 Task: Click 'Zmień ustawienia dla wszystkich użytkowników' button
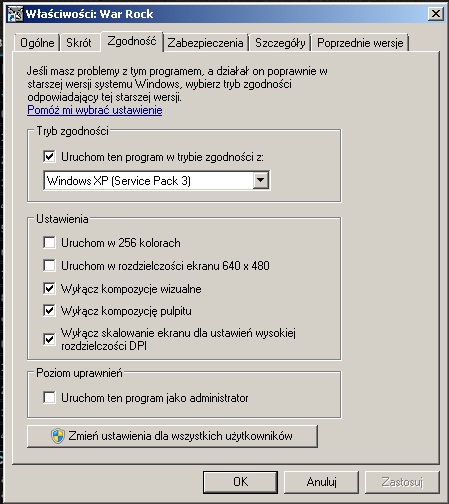point(172,436)
